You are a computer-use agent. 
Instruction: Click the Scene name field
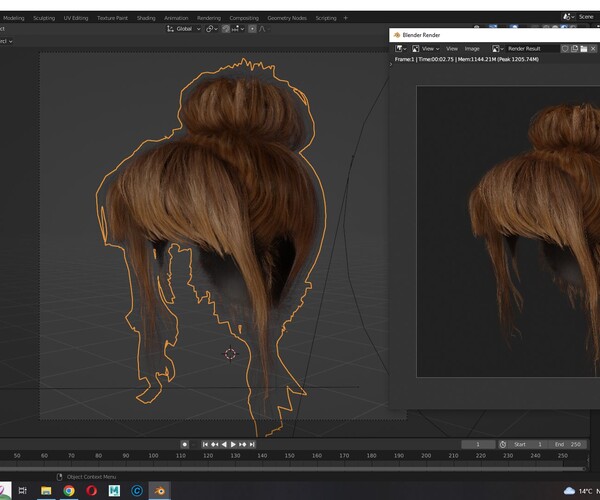[x=588, y=17]
